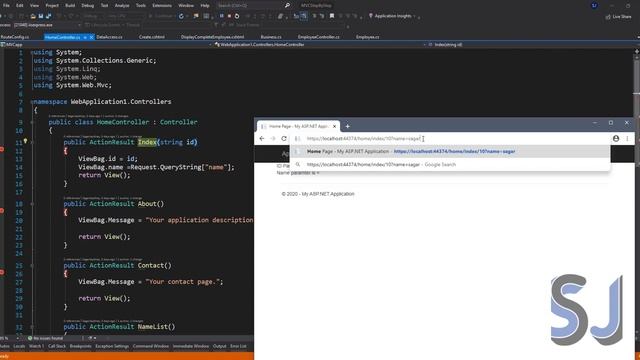Viewport: 640px width, 360px height.
Task: Click the user account badge in title bar
Action: [x=594, y=5]
